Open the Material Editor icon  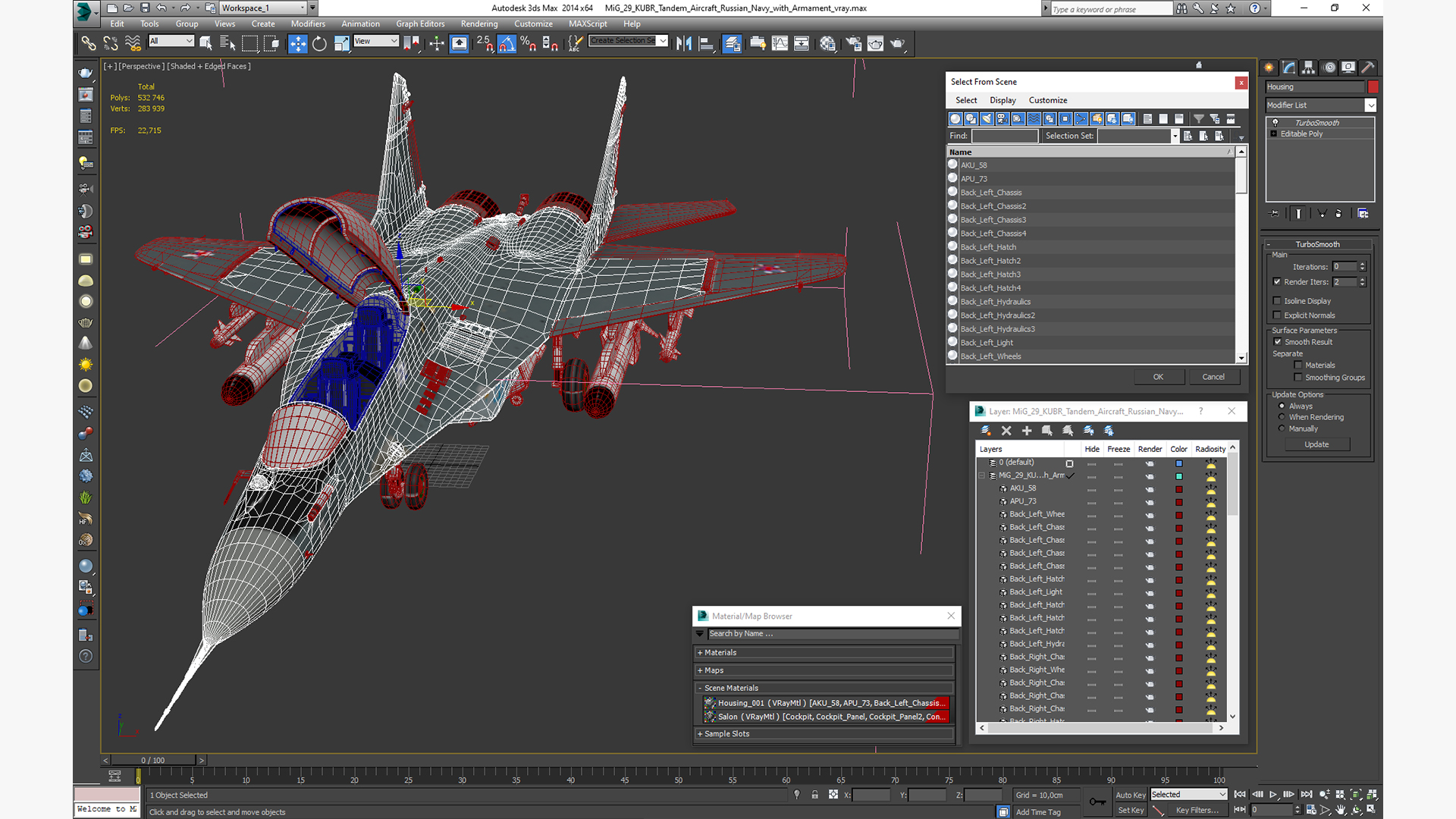tap(827, 43)
